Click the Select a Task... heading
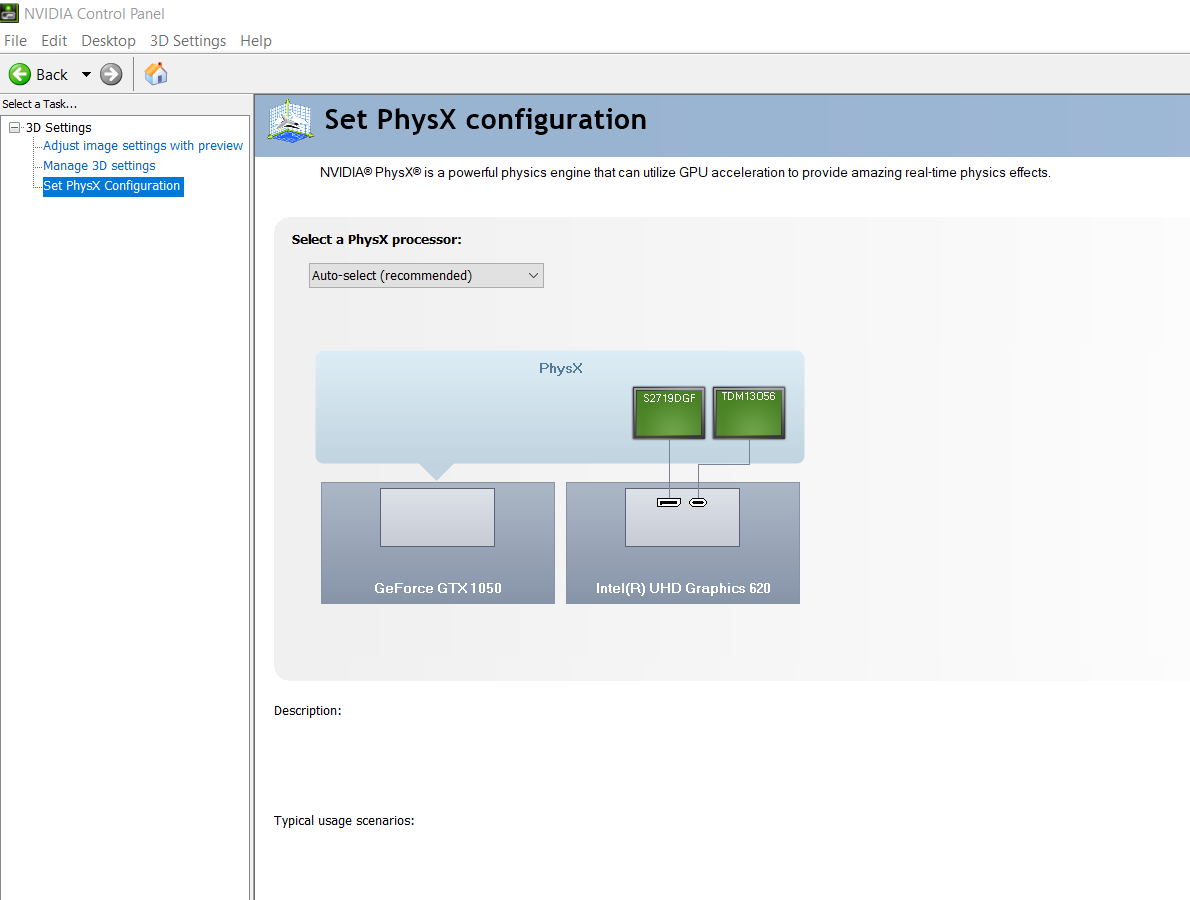Screen dimensions: 1190x900 pyautogui.click(x=39, y=104)
